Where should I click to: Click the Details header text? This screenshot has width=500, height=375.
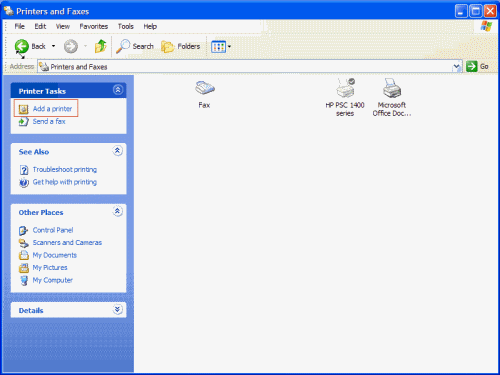tap(31, 310)
